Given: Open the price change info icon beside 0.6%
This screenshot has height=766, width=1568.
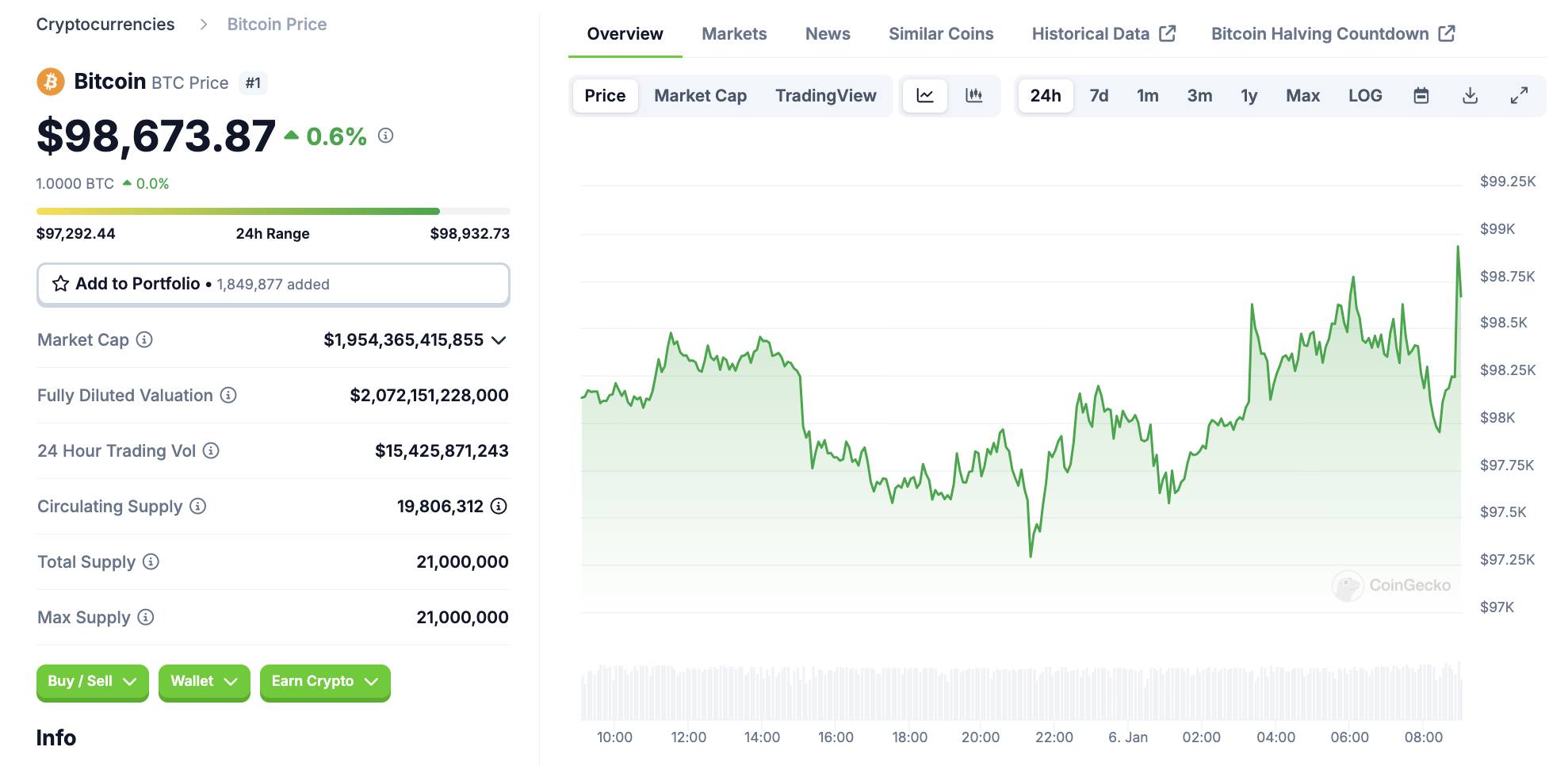Looking at the screenshot, I should click(385, 136).
